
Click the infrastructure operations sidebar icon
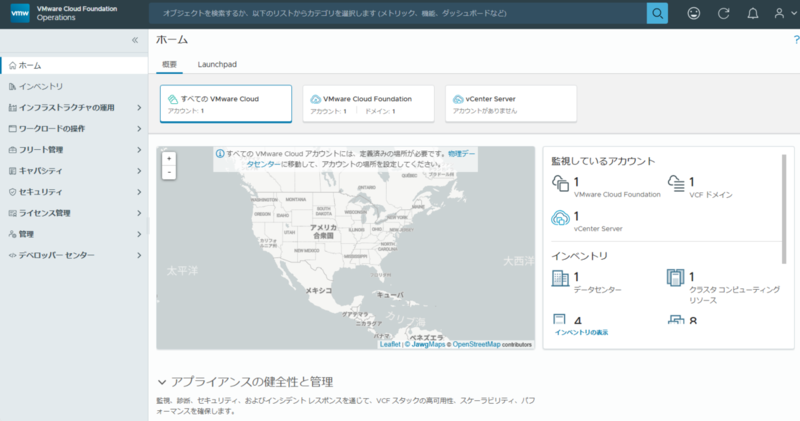click(x=12, y=108)
